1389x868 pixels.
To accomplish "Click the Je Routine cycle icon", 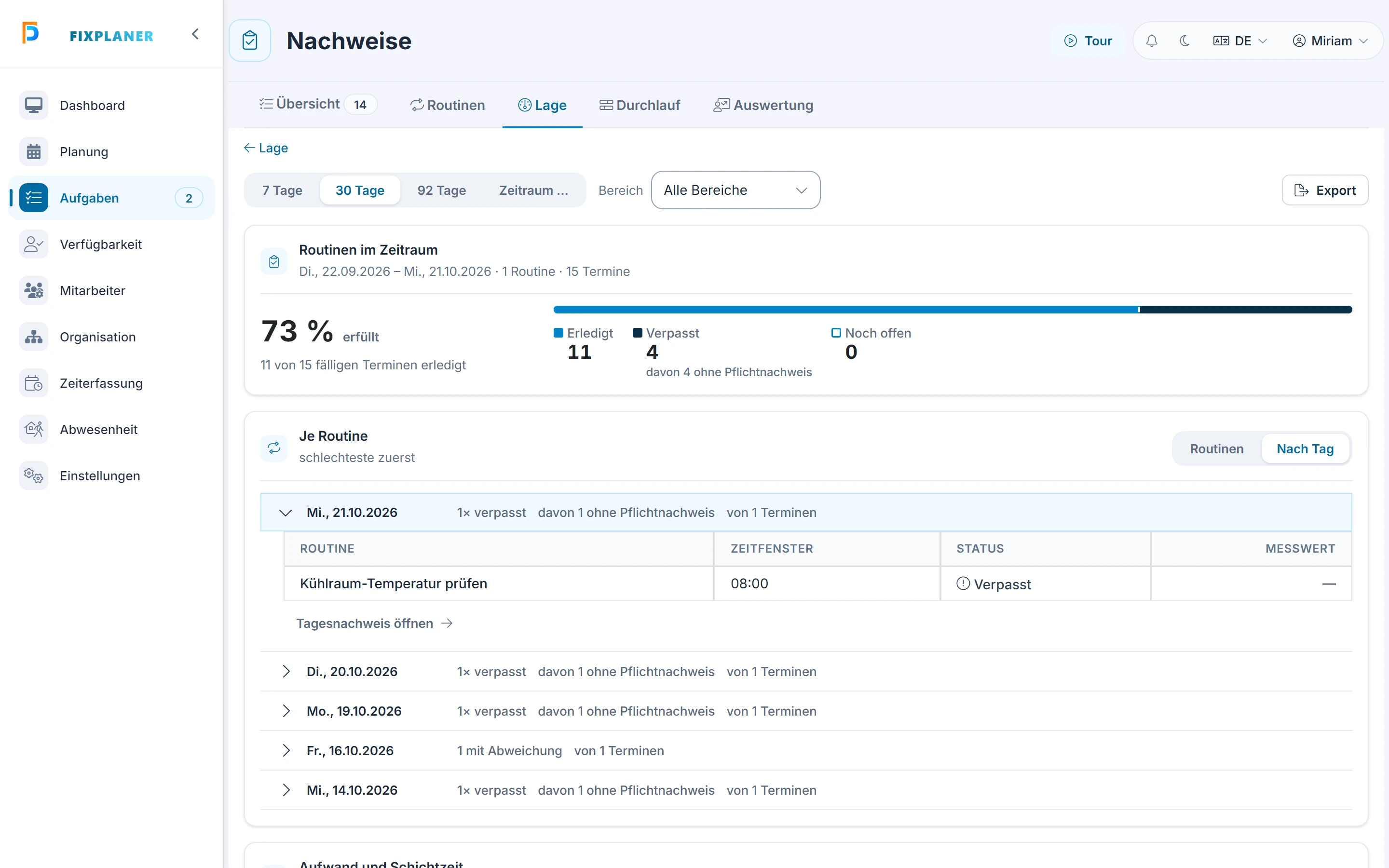I will click(274, 448).
